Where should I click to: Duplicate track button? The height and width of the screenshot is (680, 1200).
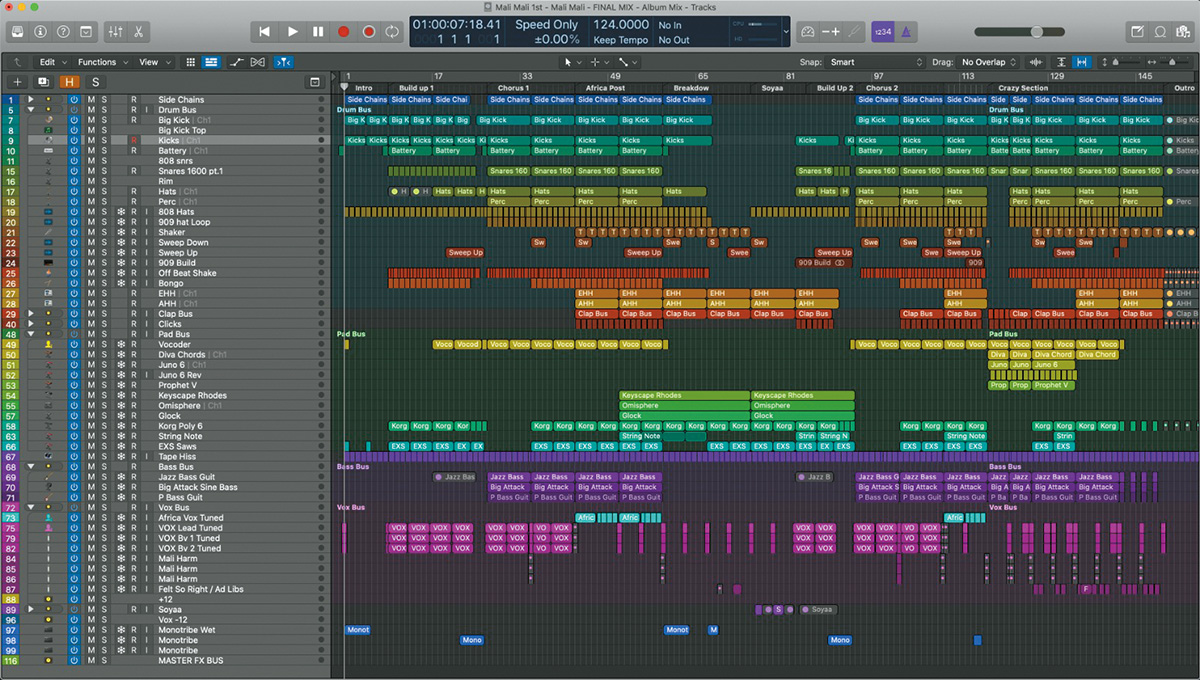pos(43,82)
